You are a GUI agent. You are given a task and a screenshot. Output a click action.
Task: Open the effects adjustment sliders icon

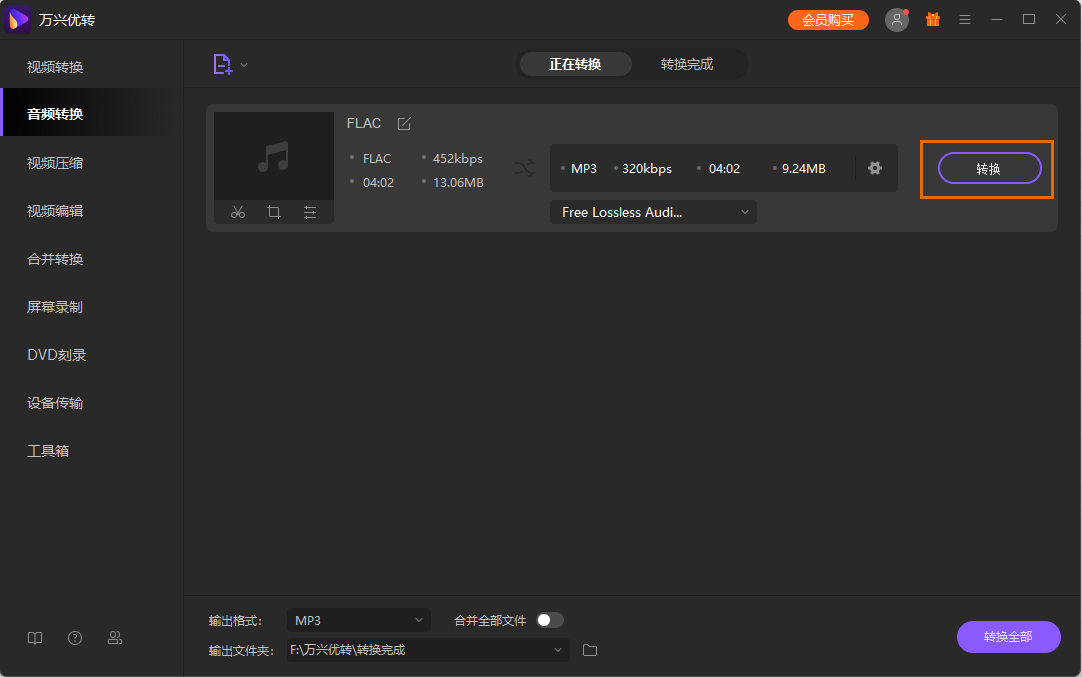[310, 212]
